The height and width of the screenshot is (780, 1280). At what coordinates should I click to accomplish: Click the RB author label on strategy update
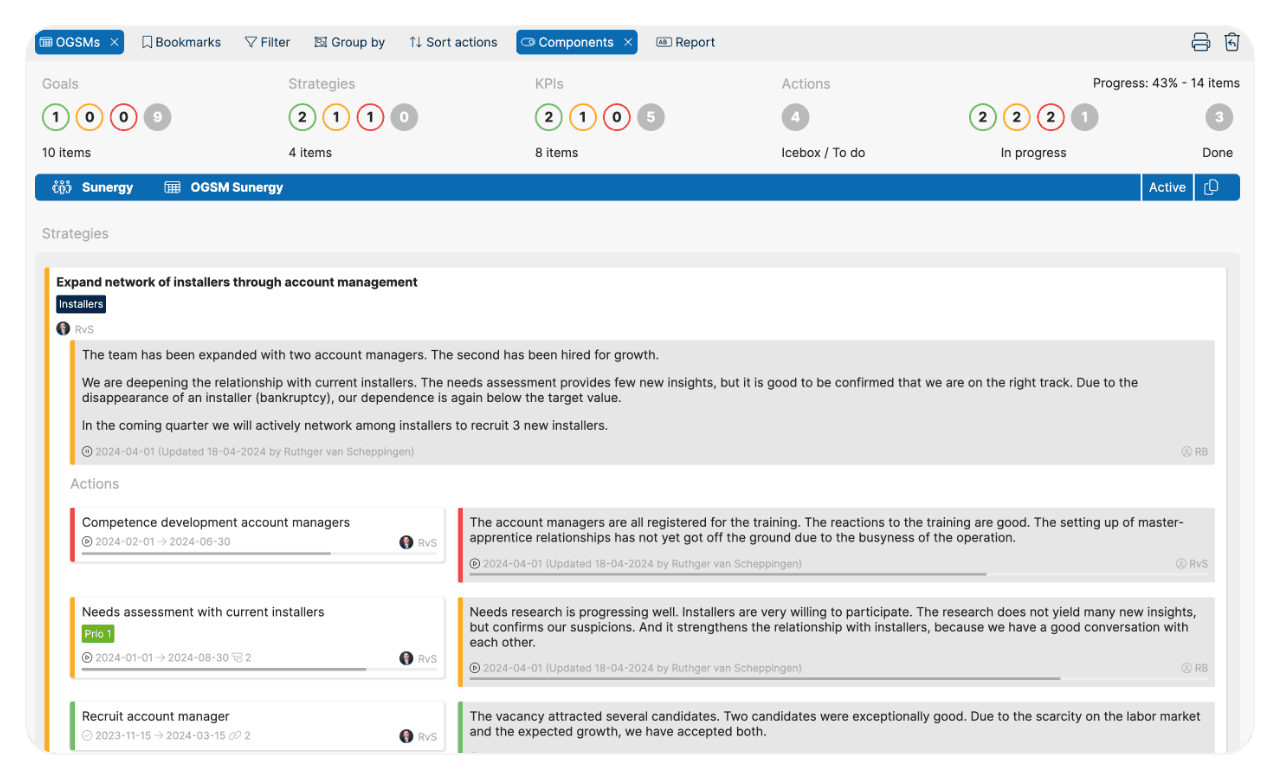click(1194, 452)
